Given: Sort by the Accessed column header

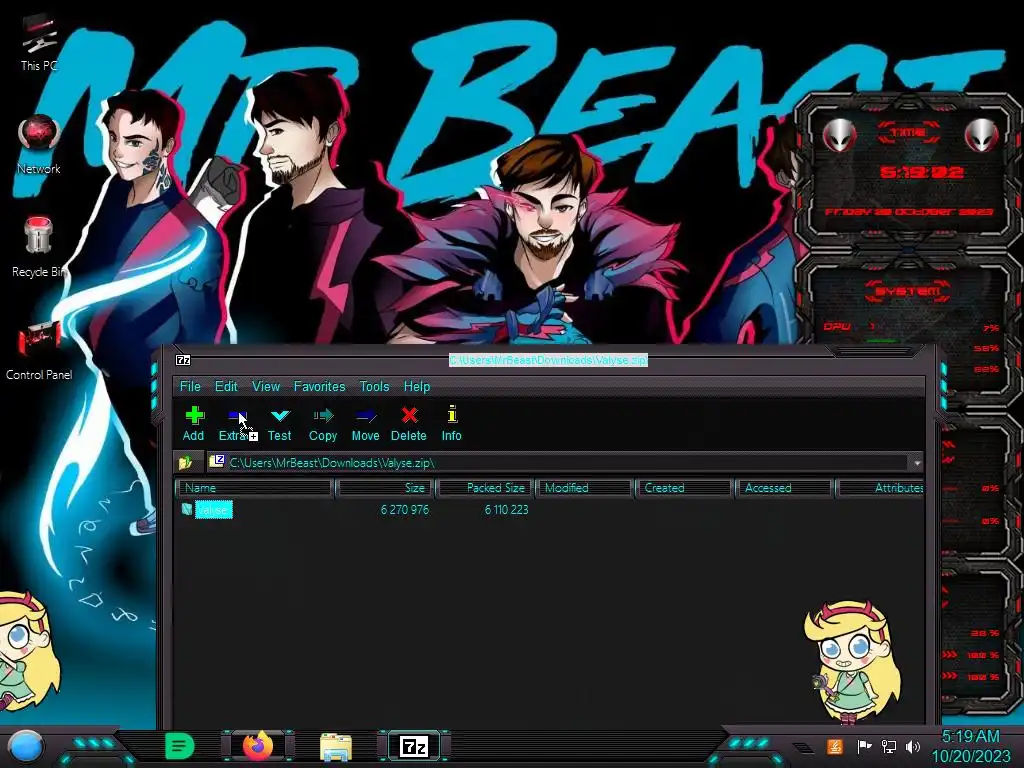Looking at the screenshot, I should (784, 488).
